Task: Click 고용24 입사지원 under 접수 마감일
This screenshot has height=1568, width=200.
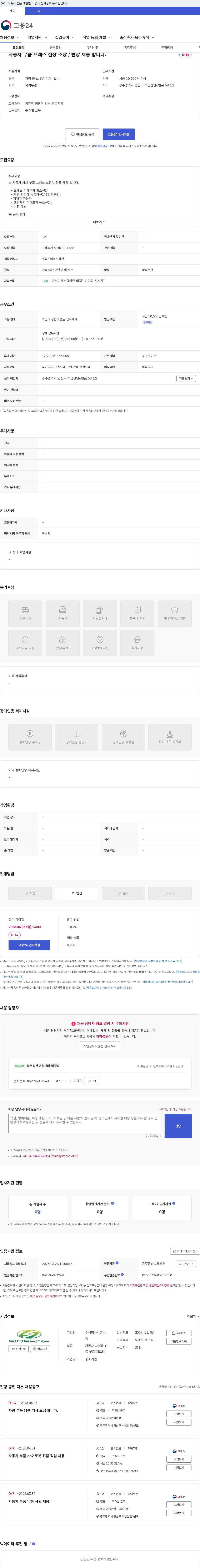Action: pos(29,945)
